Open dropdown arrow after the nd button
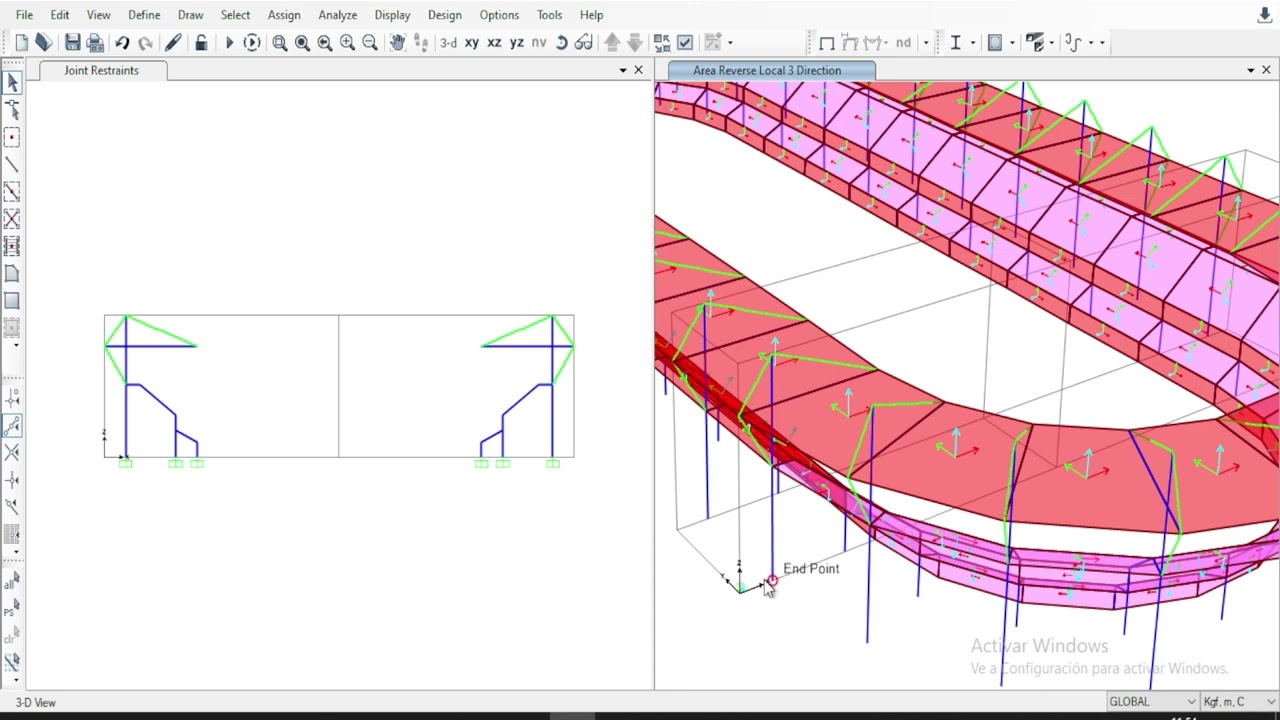The height and width of the screenshot is (720, 1280). click(925, 42)
